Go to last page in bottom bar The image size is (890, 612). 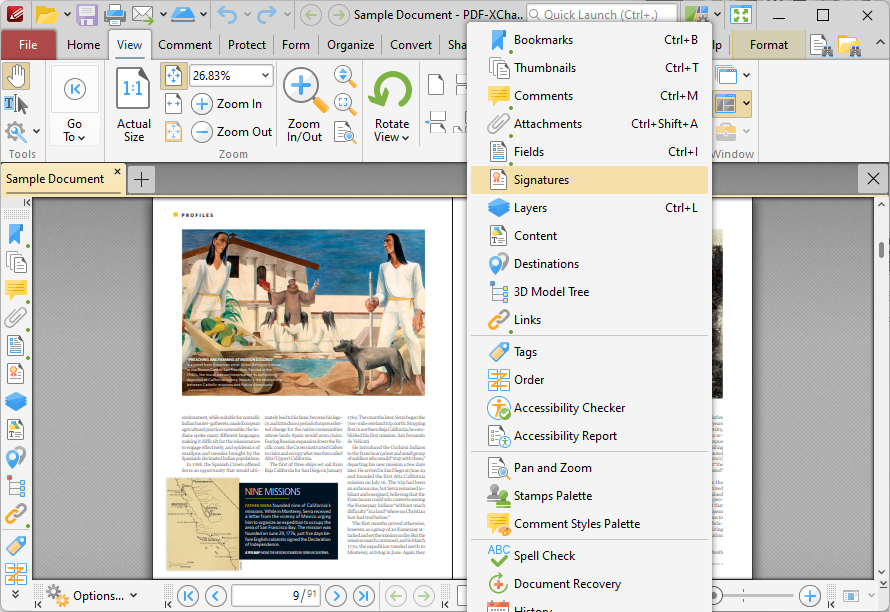pyautogui.click(x=364, y=596)
